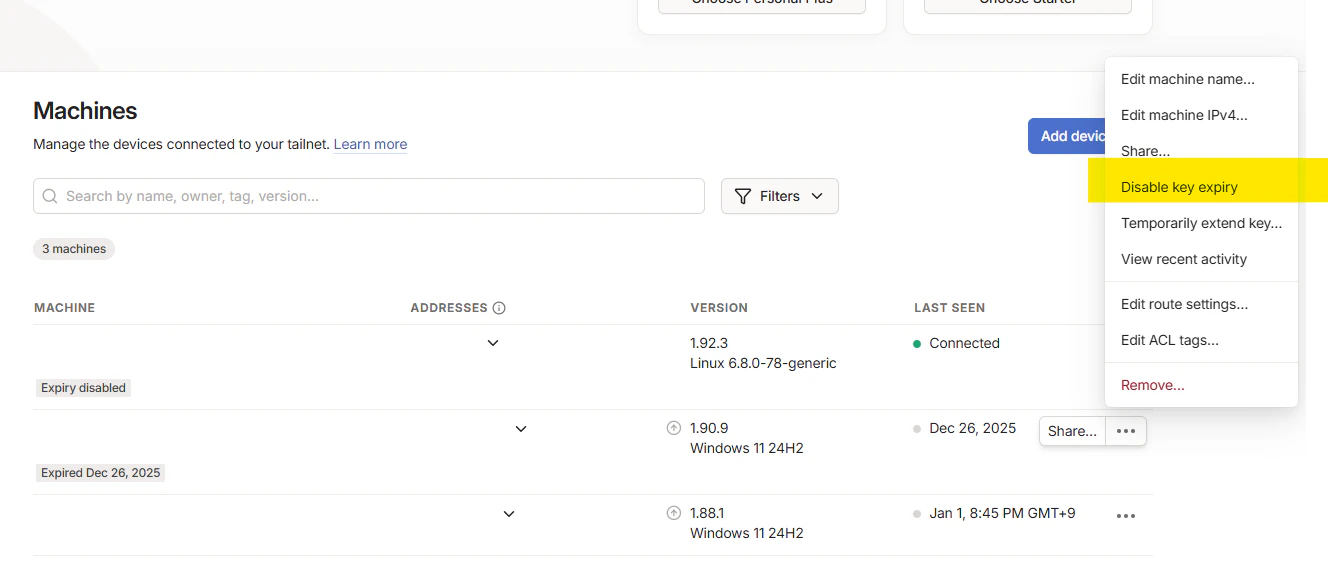Expand addresses for the 1.88.1 machine
The image size is (1328, 565).
(x=509, y=513)
